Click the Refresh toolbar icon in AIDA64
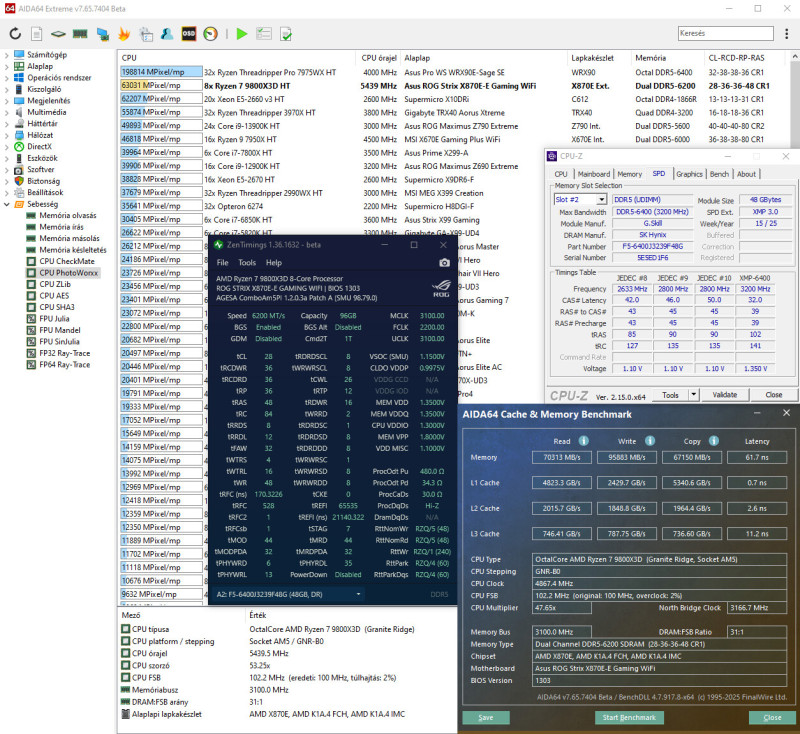 coord(15,34)
